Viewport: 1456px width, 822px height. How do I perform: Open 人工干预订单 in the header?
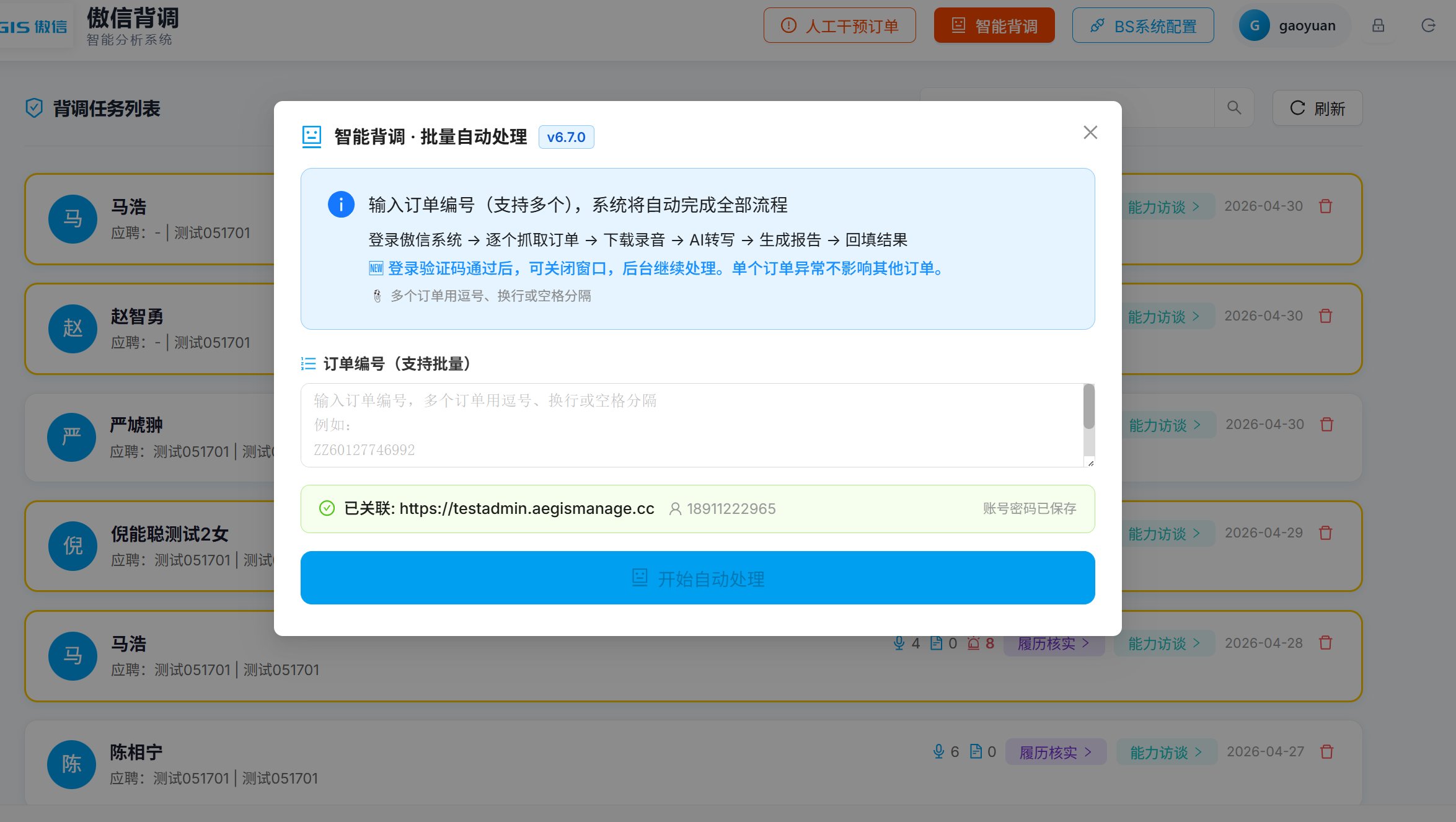pyautogui.click(x=839, y=25)
